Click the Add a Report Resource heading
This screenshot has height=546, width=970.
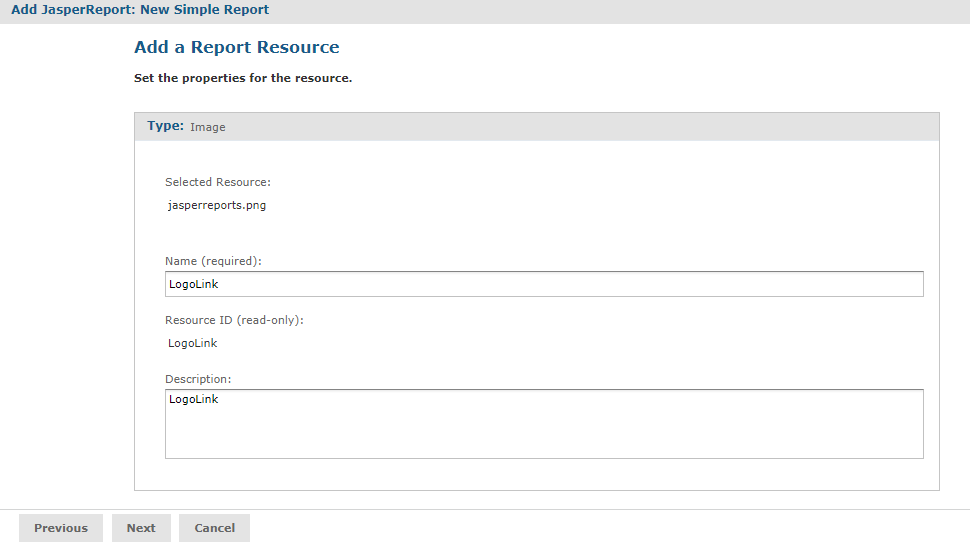(237, 47)
